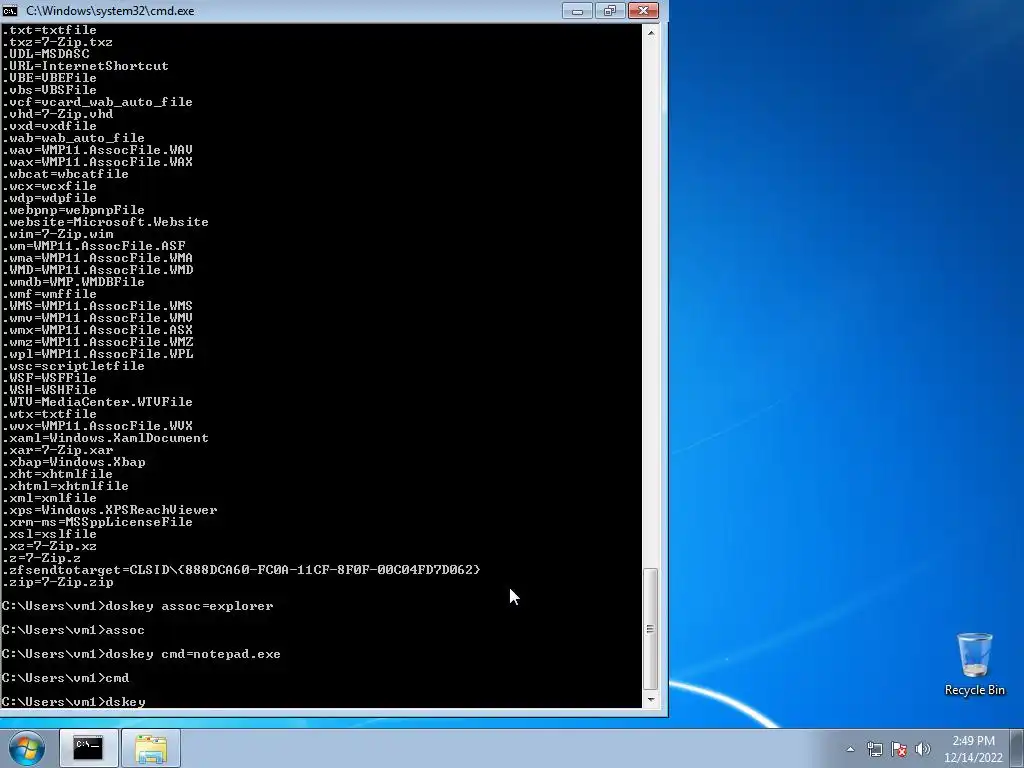The width and height of the screenshot is (1024, 768).
Task: Click the line .UDL=MSDASC
Action: pos(46,54)
